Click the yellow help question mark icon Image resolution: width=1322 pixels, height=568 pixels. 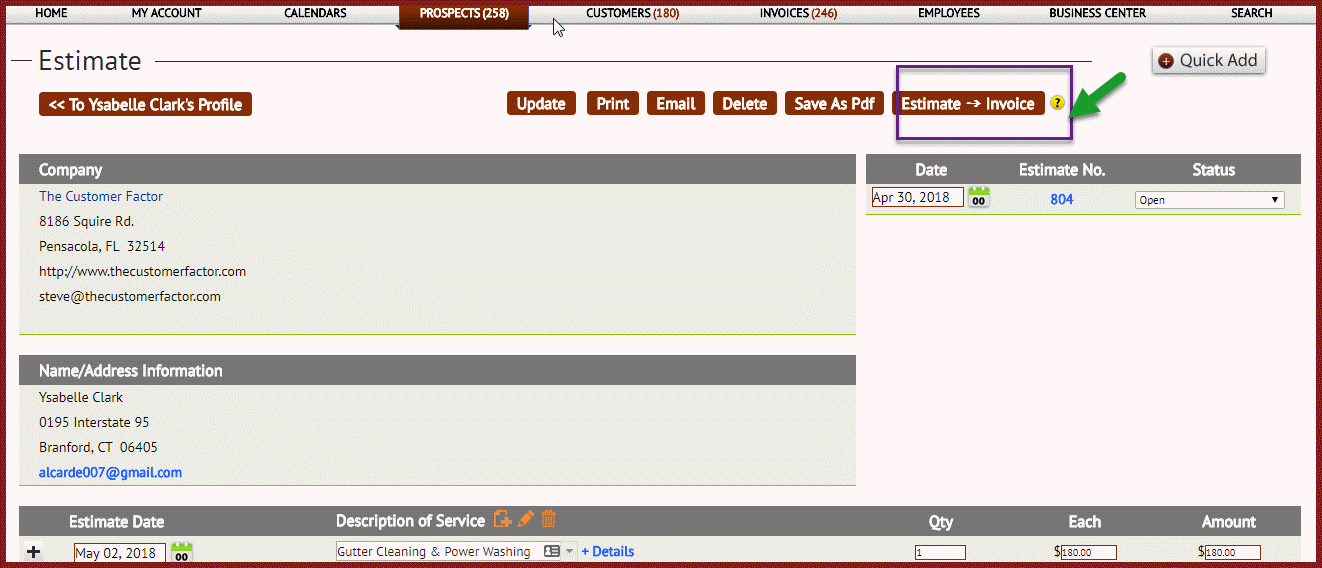click(x=1057, y=104)
